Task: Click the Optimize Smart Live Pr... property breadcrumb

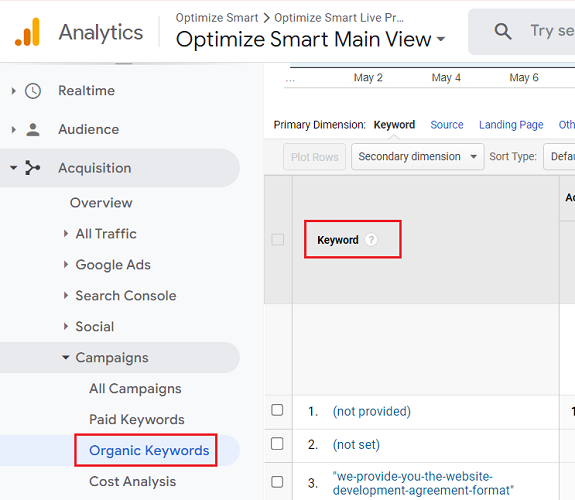Action: click(x=339, y=18)
